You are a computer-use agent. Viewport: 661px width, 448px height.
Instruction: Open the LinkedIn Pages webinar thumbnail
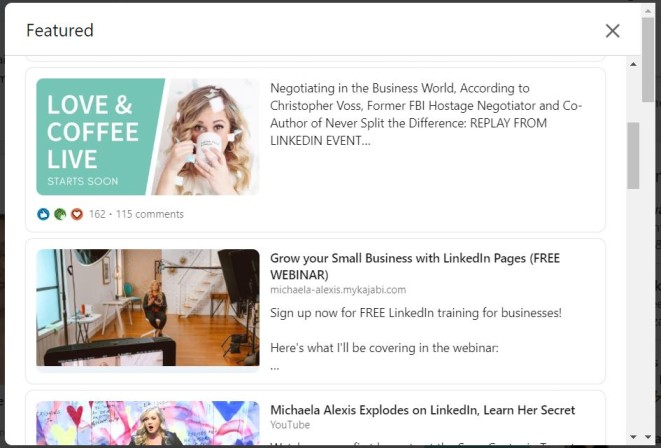click(x=148, y=307)
